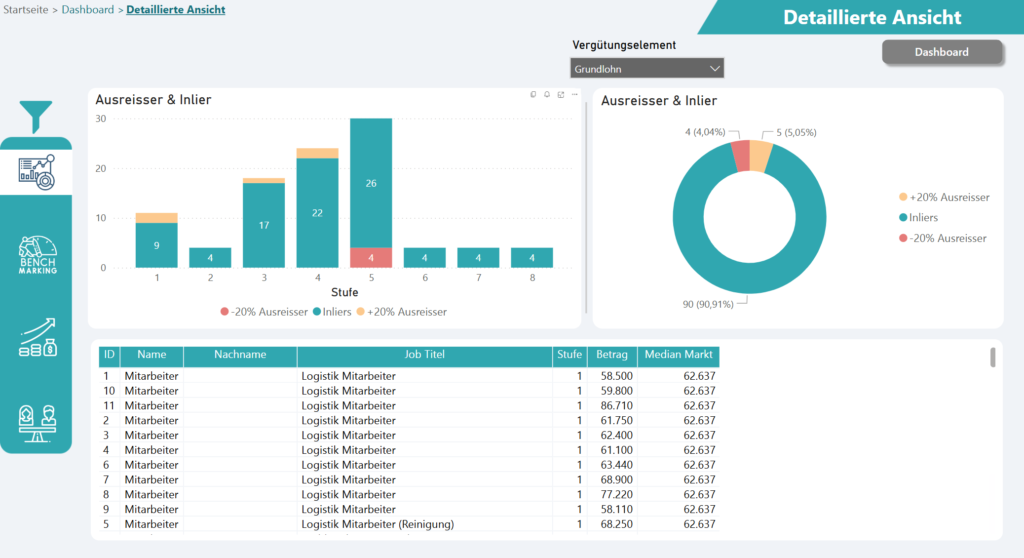Open the Vergütungselement Grundlohn dropdown
Viewport: 1024px width, 558px height.
(x=647, y=68)
